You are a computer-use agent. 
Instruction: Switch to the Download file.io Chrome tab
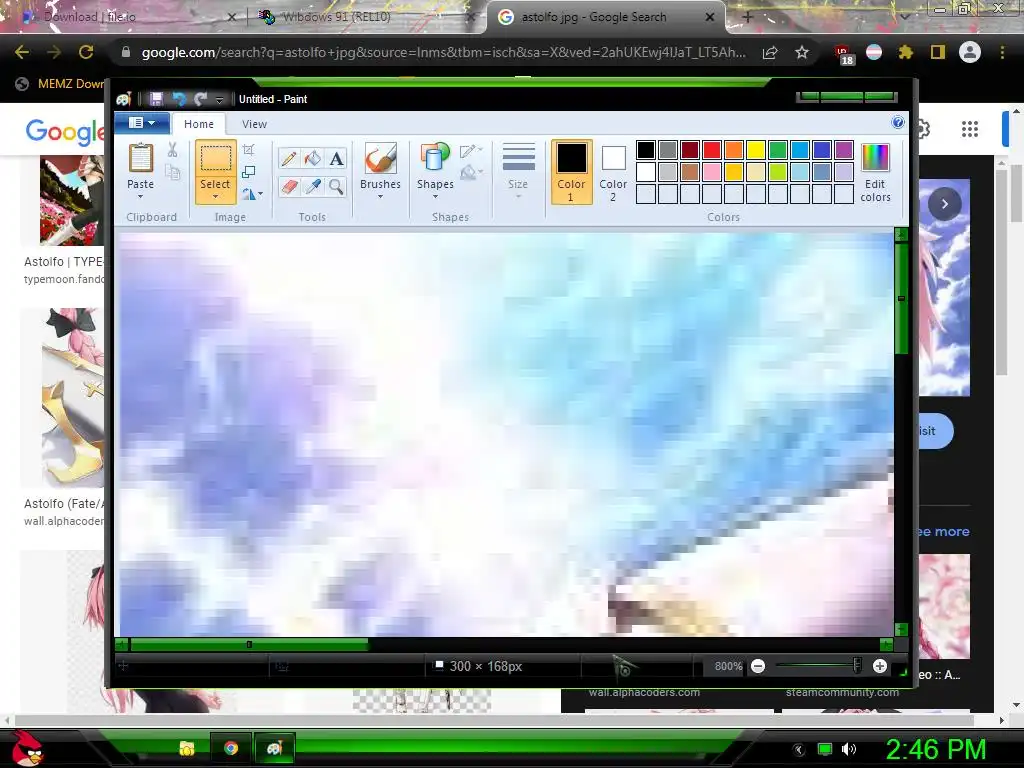click(127, 17)
